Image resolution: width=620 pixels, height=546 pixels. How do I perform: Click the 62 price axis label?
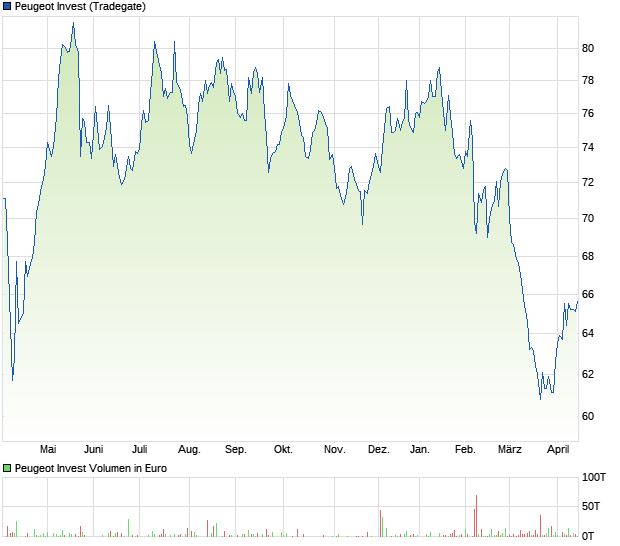click(588, 374)
